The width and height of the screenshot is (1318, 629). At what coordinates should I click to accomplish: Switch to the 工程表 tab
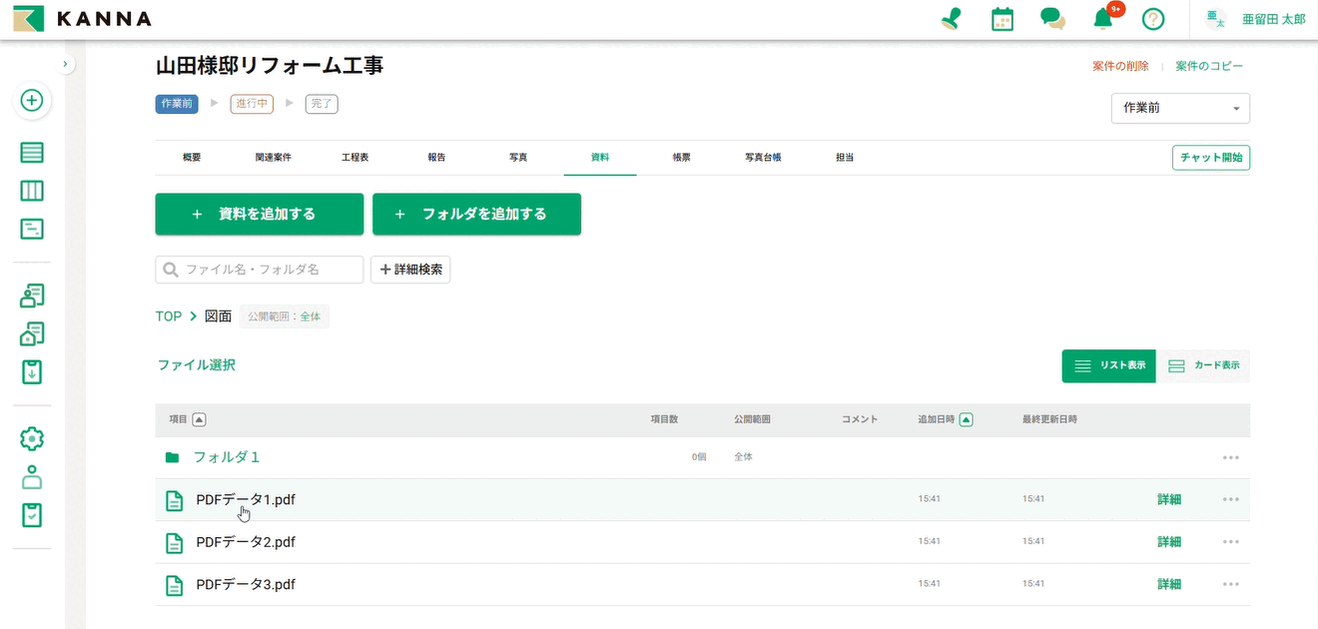(355, 158)
